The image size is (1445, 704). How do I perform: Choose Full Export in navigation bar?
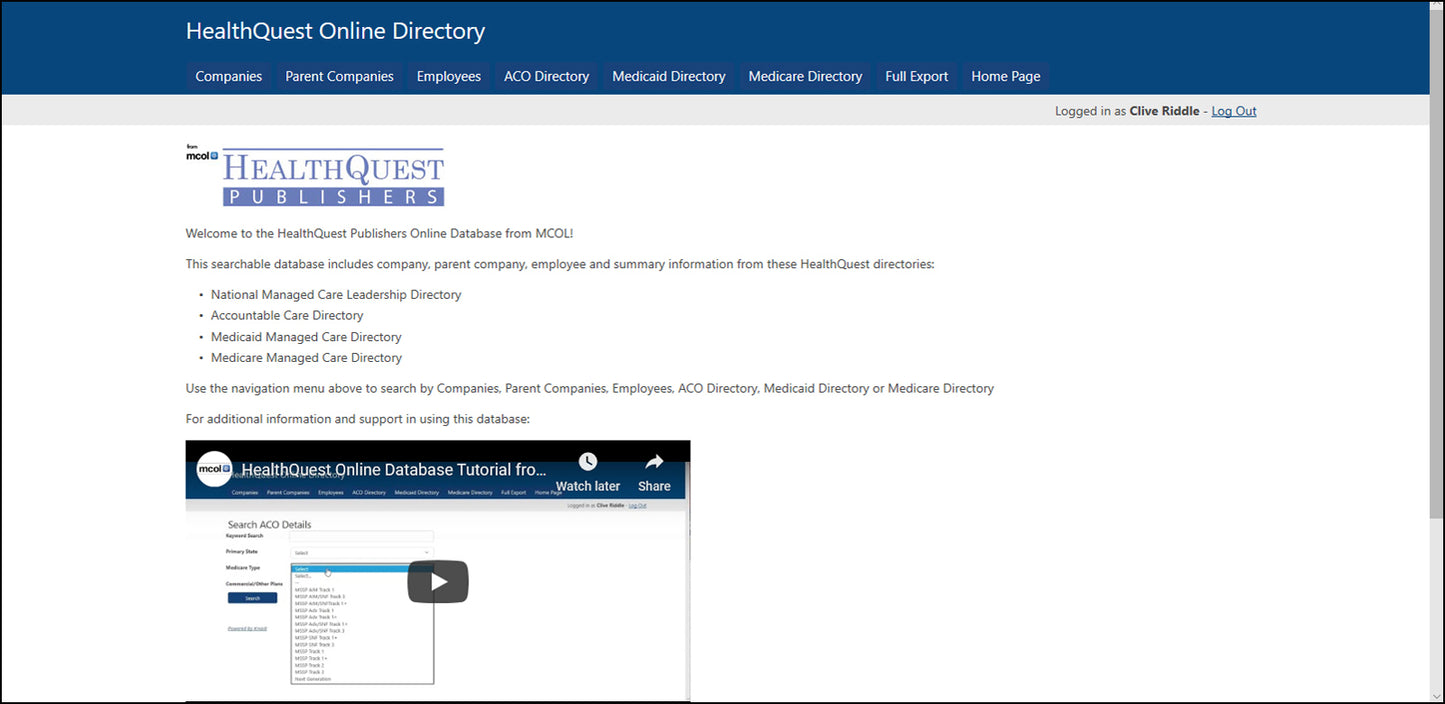(x=916, y=76)
